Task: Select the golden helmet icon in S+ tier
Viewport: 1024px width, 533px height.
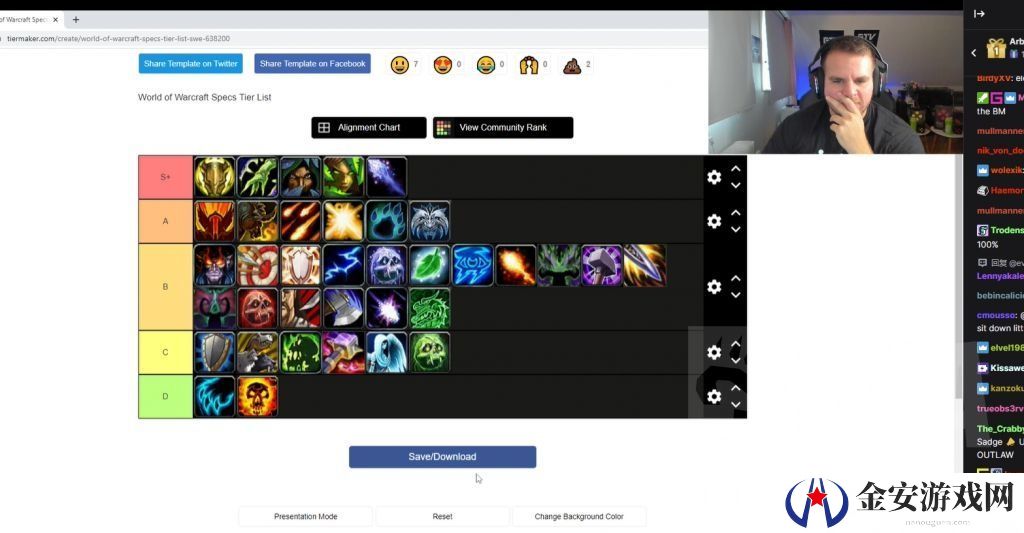Action: pyautogui.click(x=214, y=177)
